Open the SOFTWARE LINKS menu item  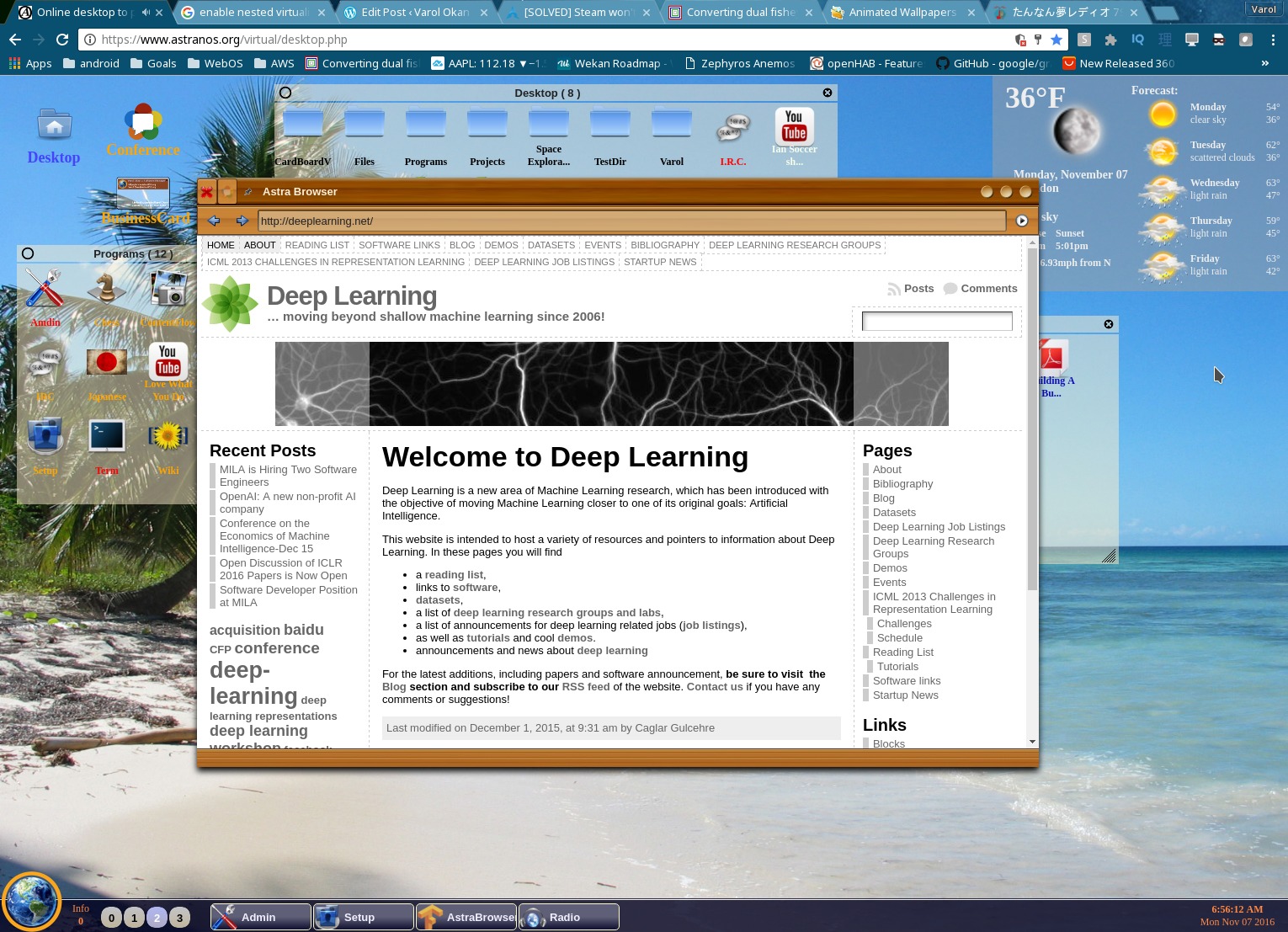click(x=399, y=245)
